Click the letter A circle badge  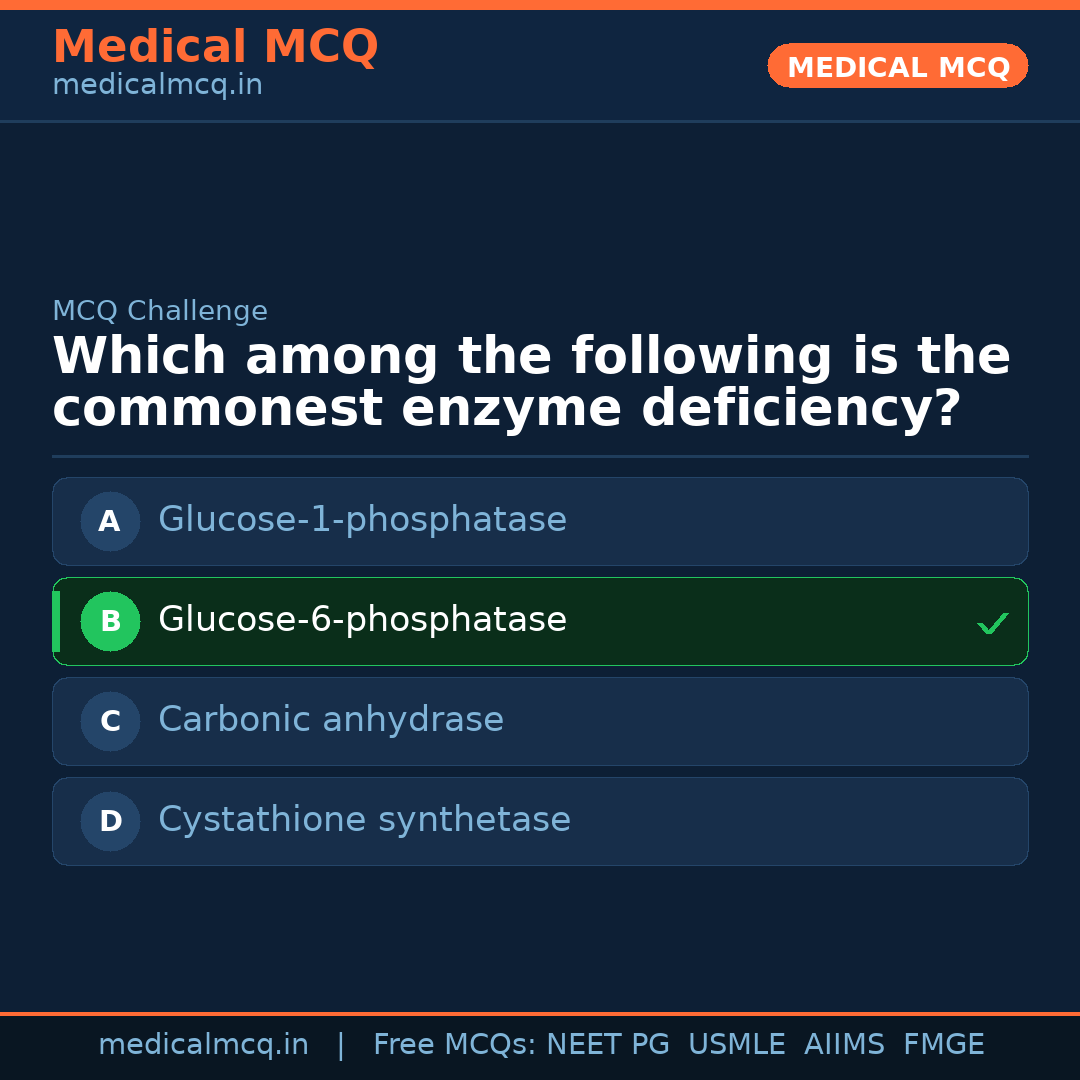(x=110, y=521)
